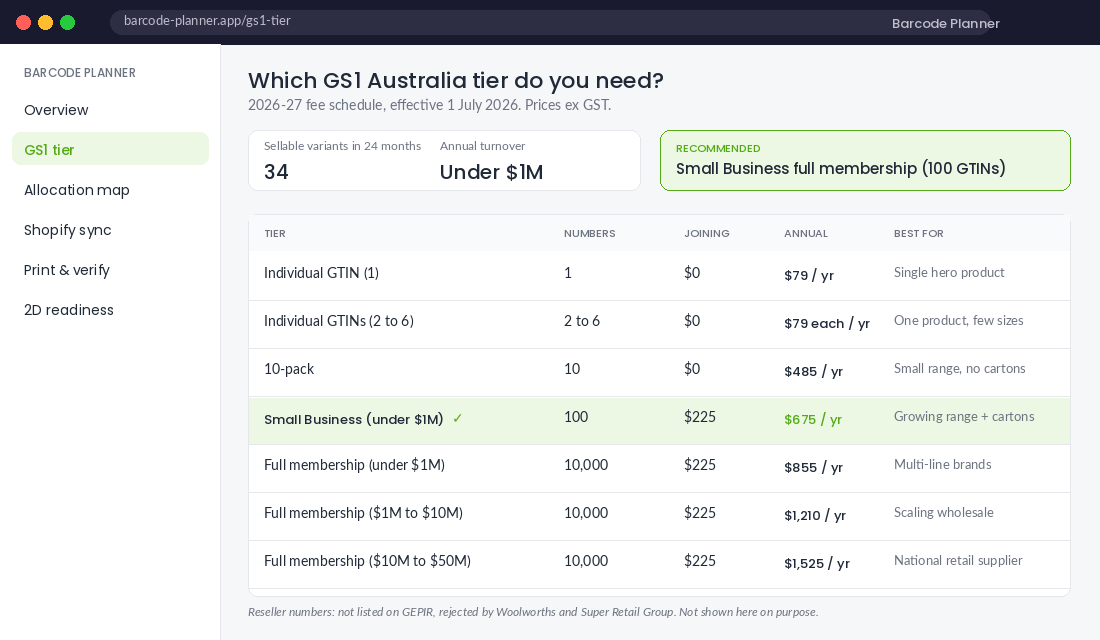
Task: Click the barcode-planner.app address bar
Action: tap(550, 22)
